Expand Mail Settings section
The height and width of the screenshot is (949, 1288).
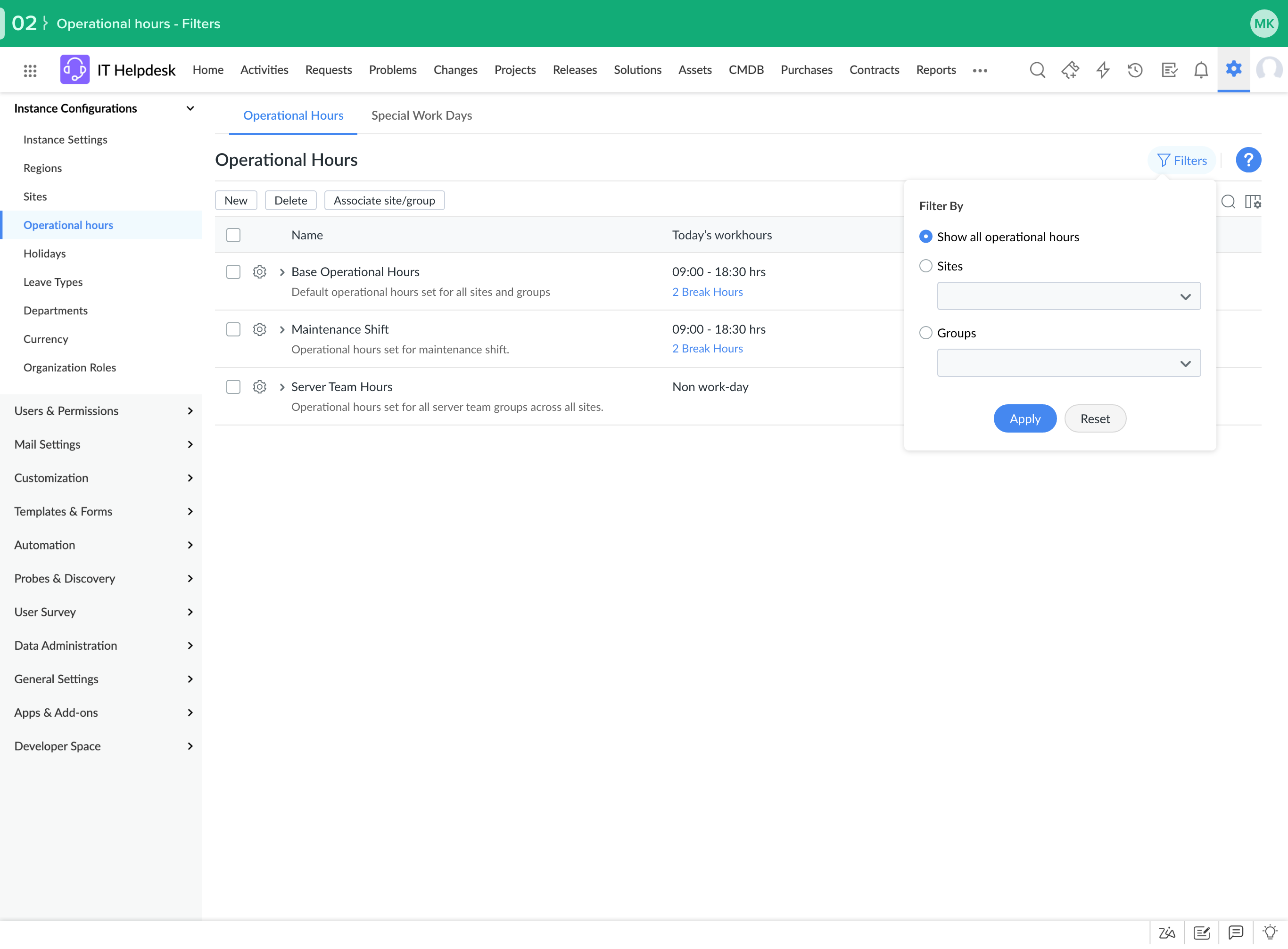[x=190, y=445]
